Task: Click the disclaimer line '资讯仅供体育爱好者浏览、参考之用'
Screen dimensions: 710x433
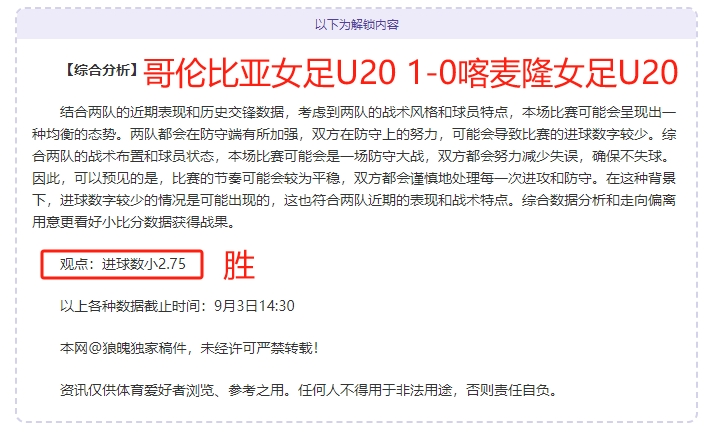Action: 309,390
